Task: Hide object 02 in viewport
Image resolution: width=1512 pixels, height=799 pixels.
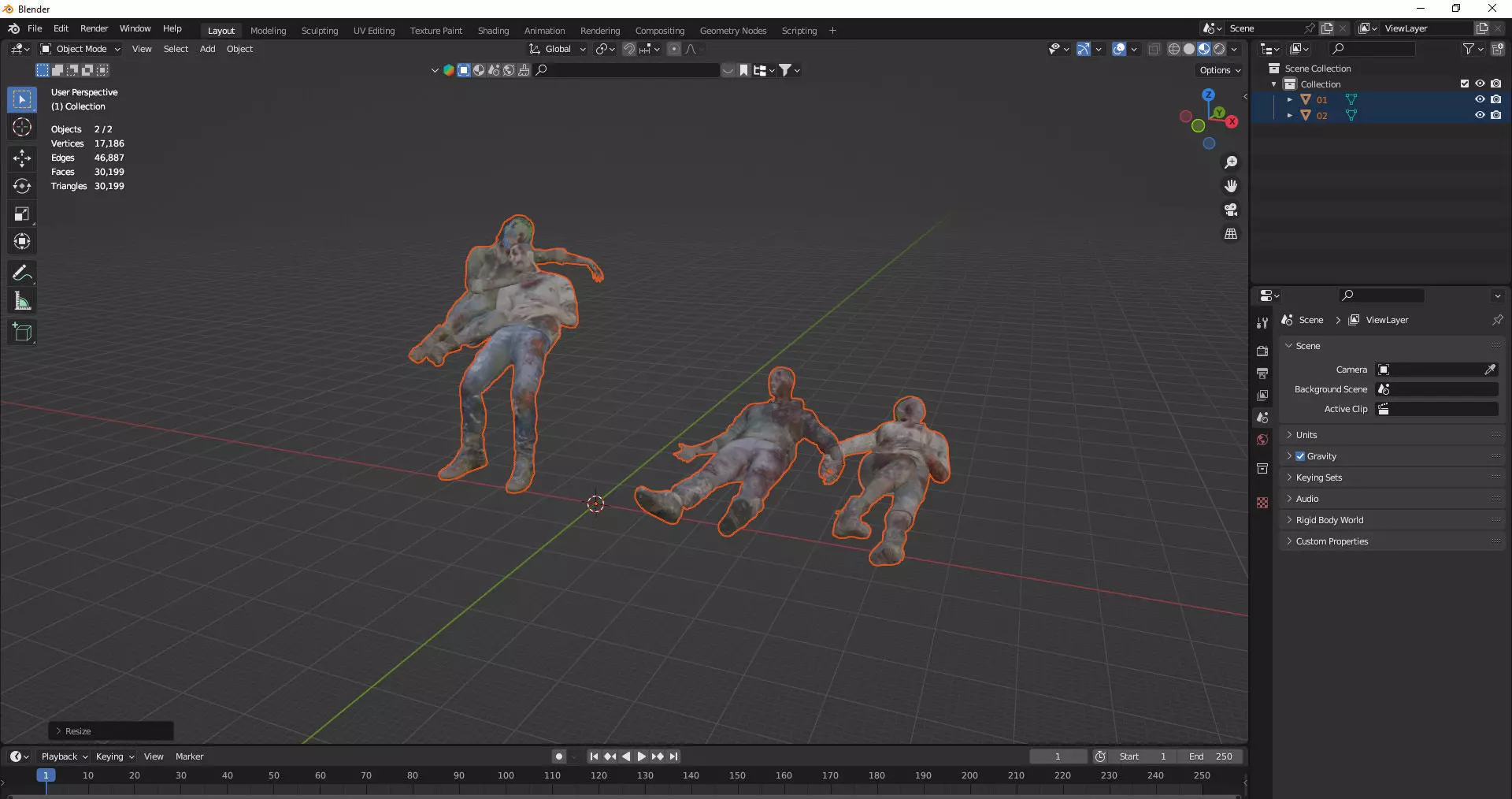Action: 1480,115
